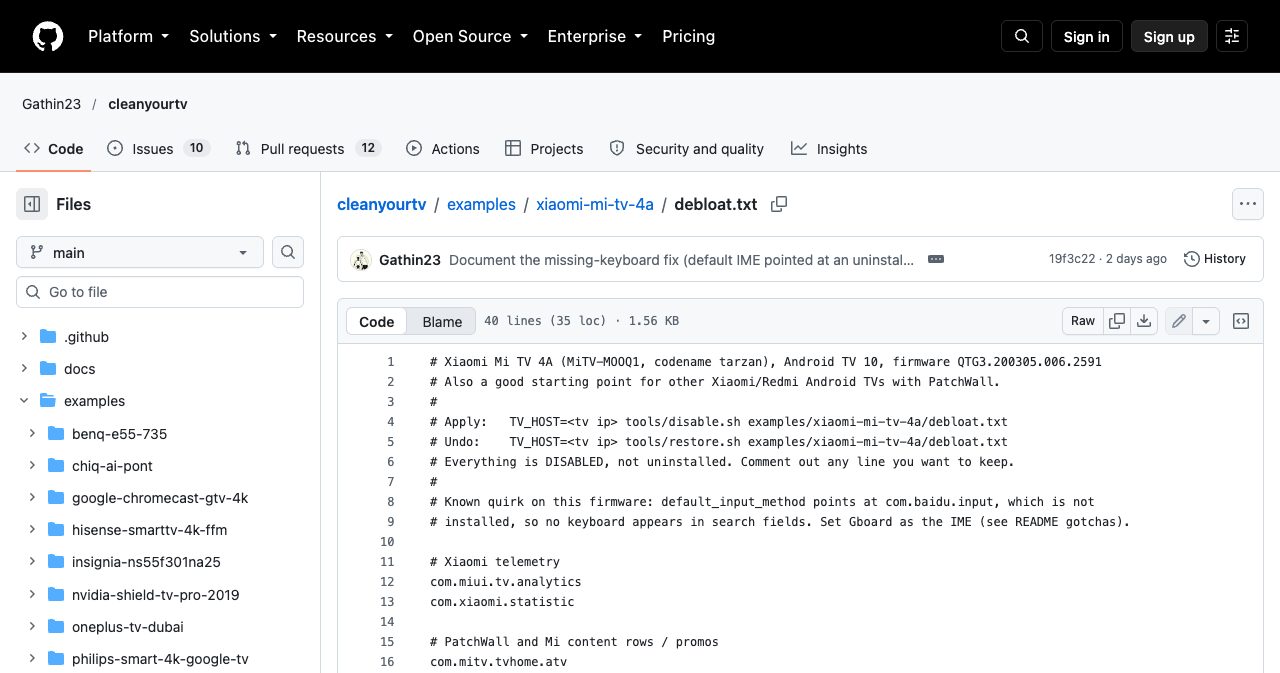Screen dimensions: 1280x673
Task: Open commit 19f3c22
Action: (1072, 259)
